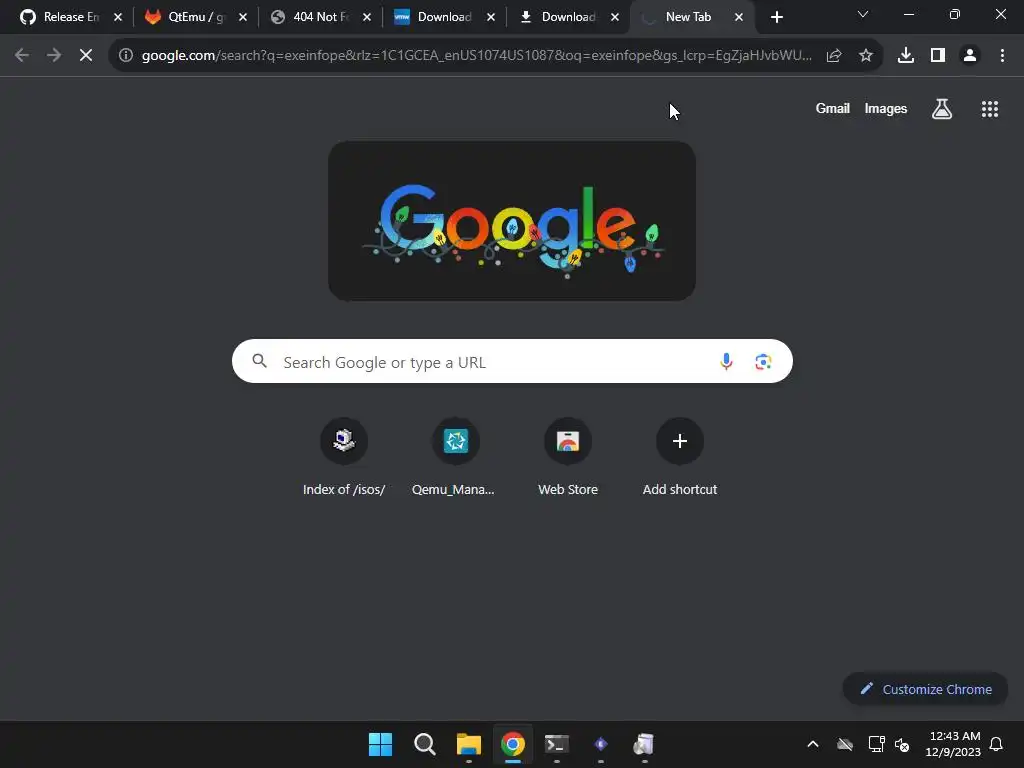Click the address bar URL
1024x768 pixels.
point(476,56)
